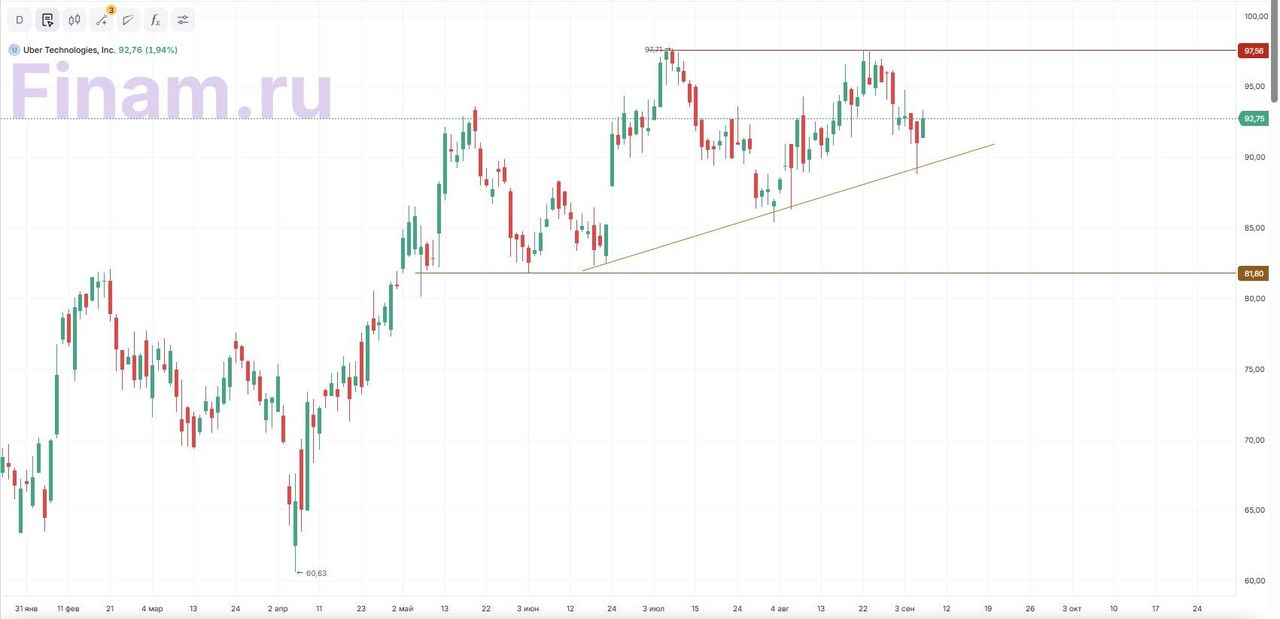Open chart settings sliders icon
The height and width of the screenshot is (619, 1280).
click(182, 20)
